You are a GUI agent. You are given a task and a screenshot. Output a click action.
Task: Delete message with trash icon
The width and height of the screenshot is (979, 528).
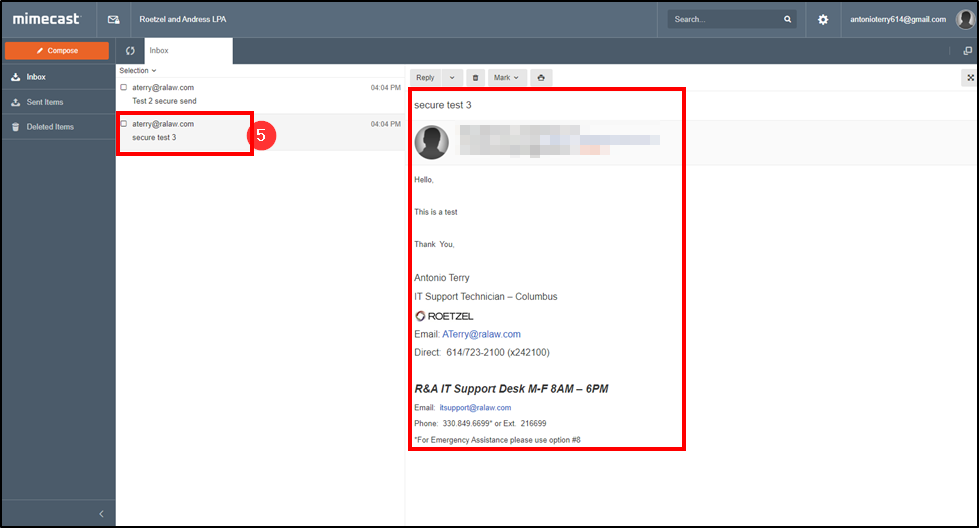coord(475,77)
